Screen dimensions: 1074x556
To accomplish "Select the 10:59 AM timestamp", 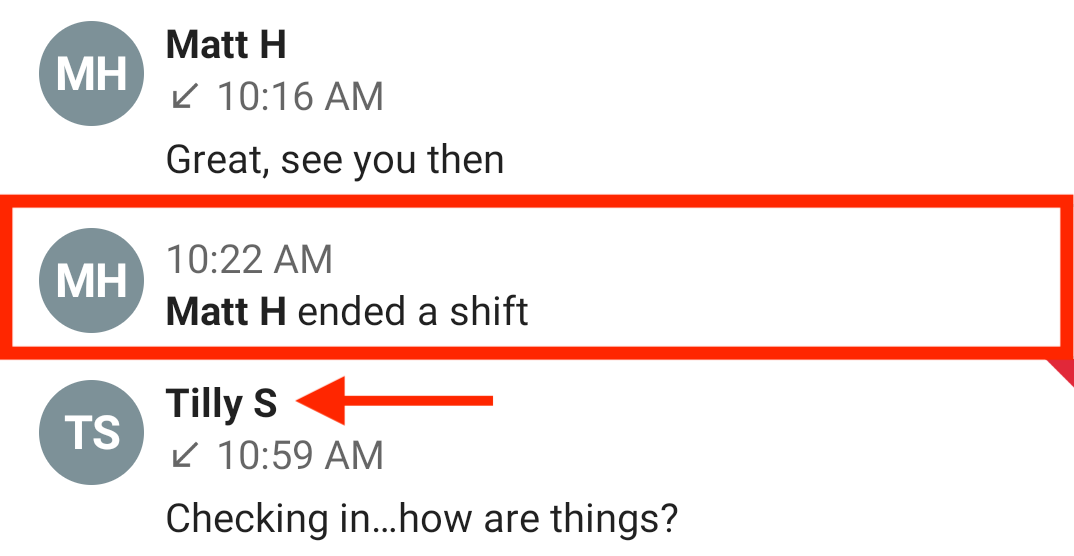I will 300,455.
